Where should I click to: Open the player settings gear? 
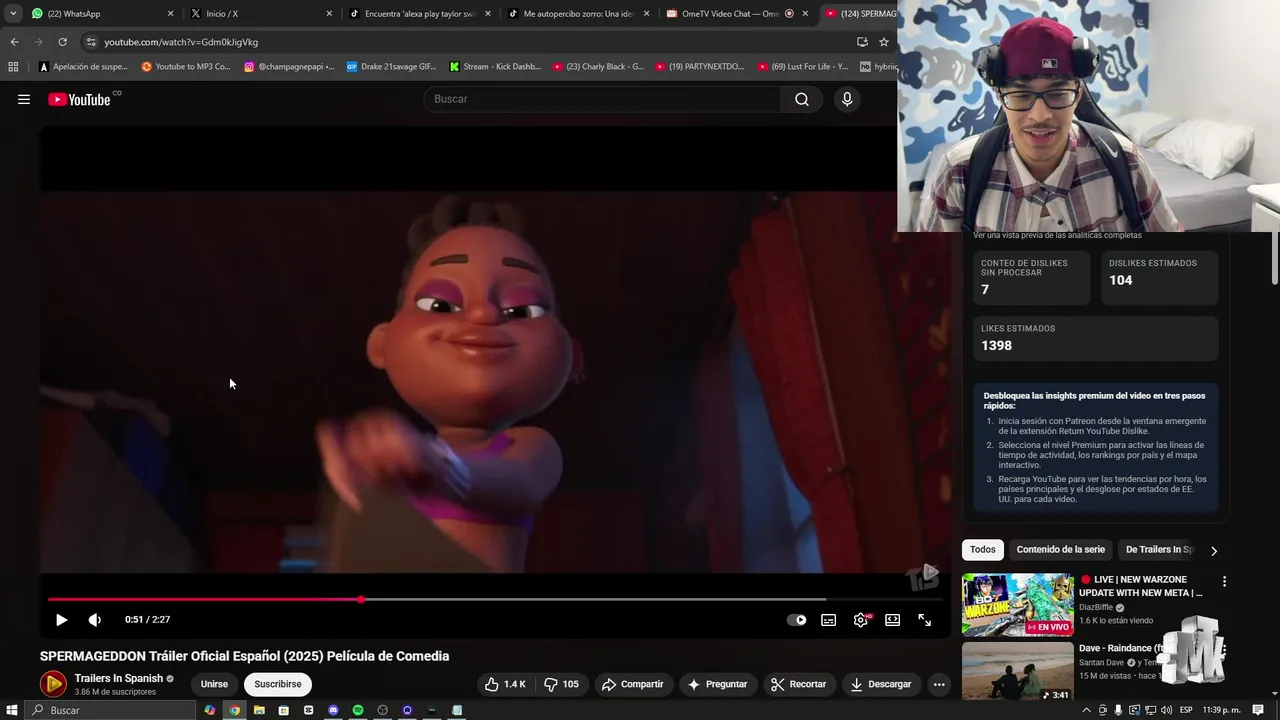tap(861, 620)
